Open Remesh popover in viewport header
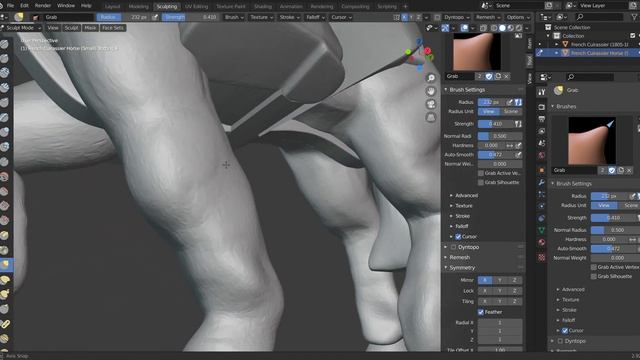 click(488, 17)
